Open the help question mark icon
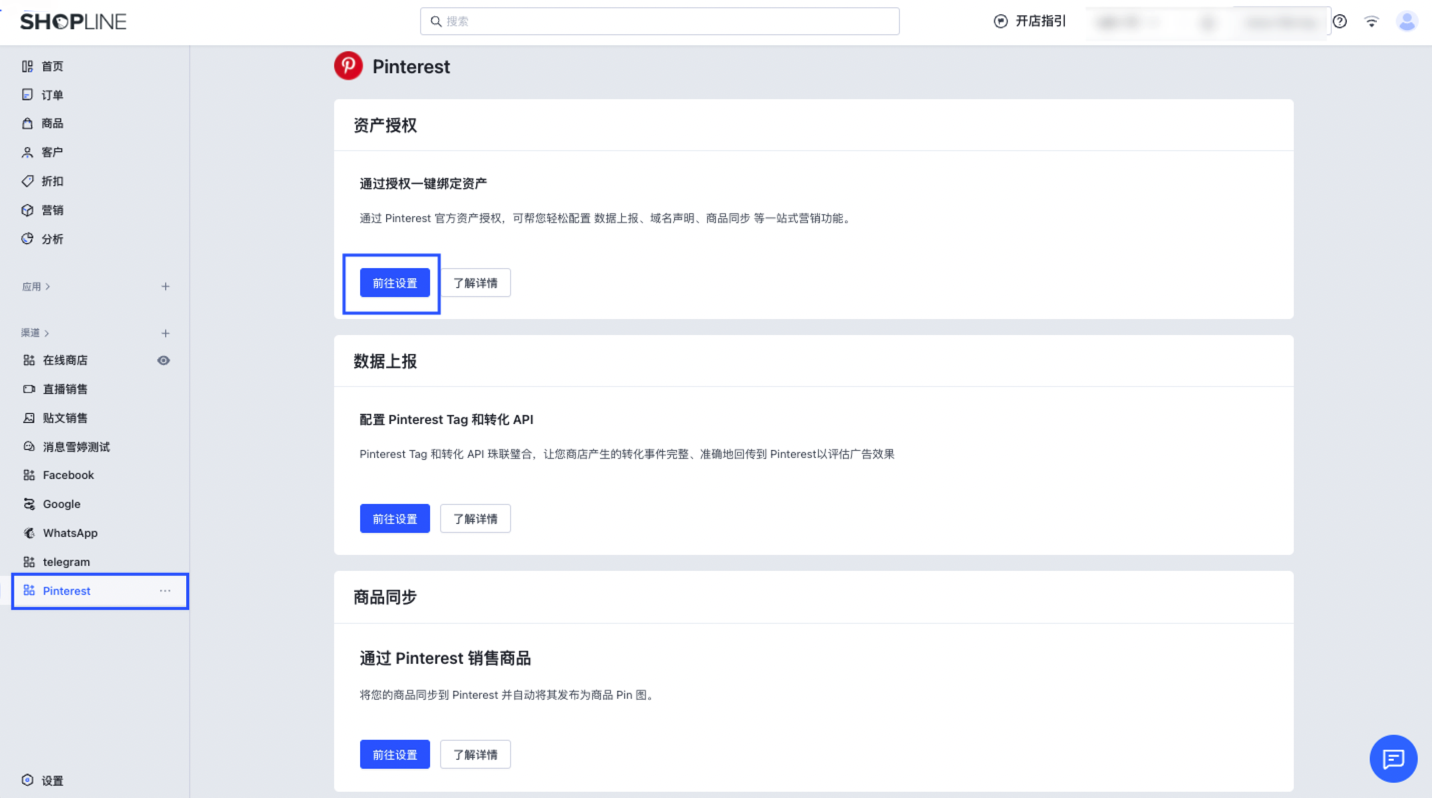Viewport: 1432px width, 798px height. (1340, 21)
